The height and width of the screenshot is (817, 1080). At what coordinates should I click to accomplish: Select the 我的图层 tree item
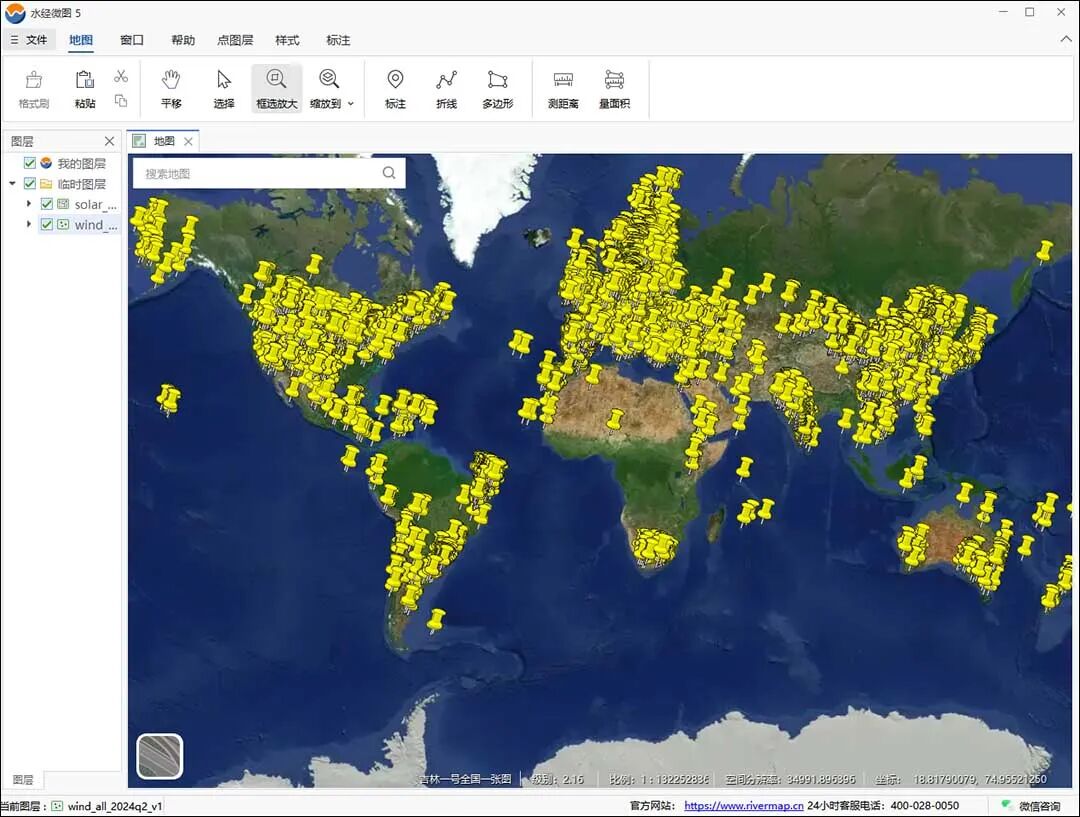[81, 163]
